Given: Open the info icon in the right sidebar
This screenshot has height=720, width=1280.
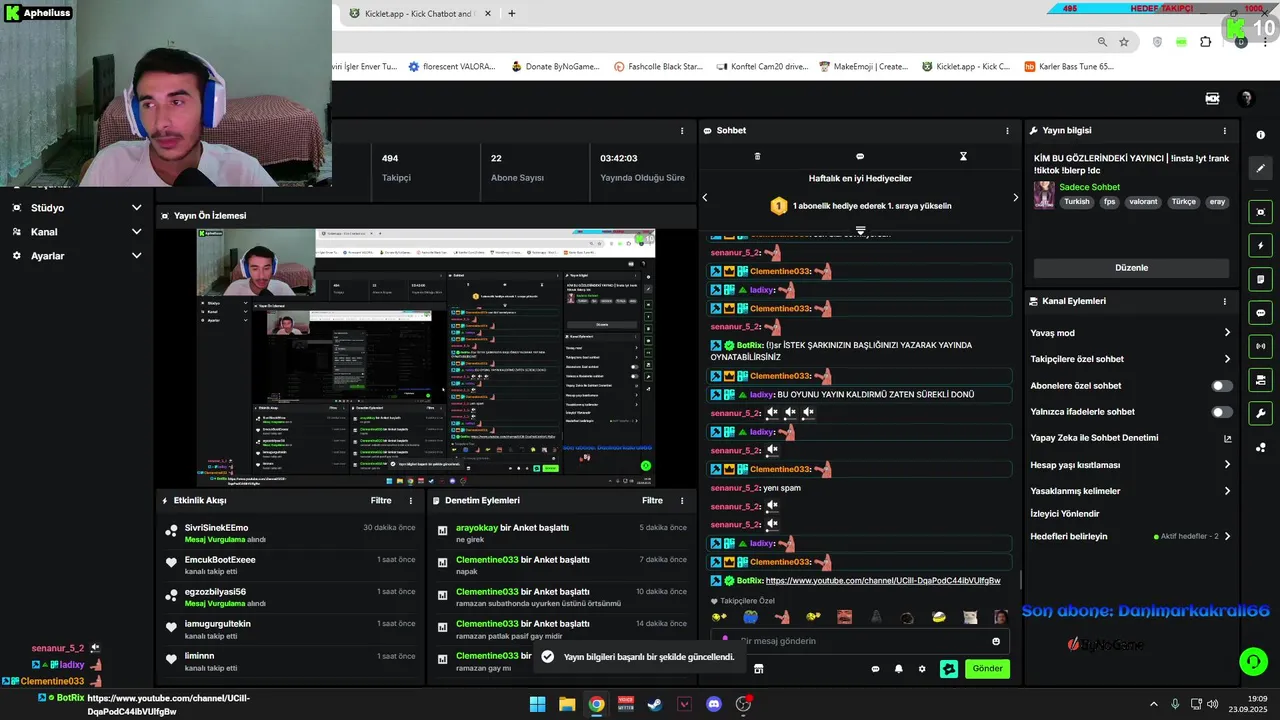Looking at the screenshot, I should [1260, 135].
